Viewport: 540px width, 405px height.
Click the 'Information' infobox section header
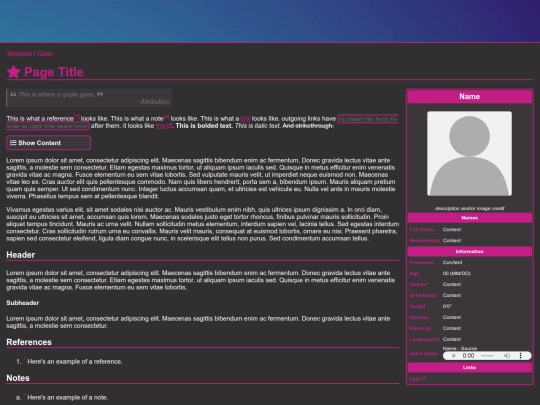coord(470,251)
